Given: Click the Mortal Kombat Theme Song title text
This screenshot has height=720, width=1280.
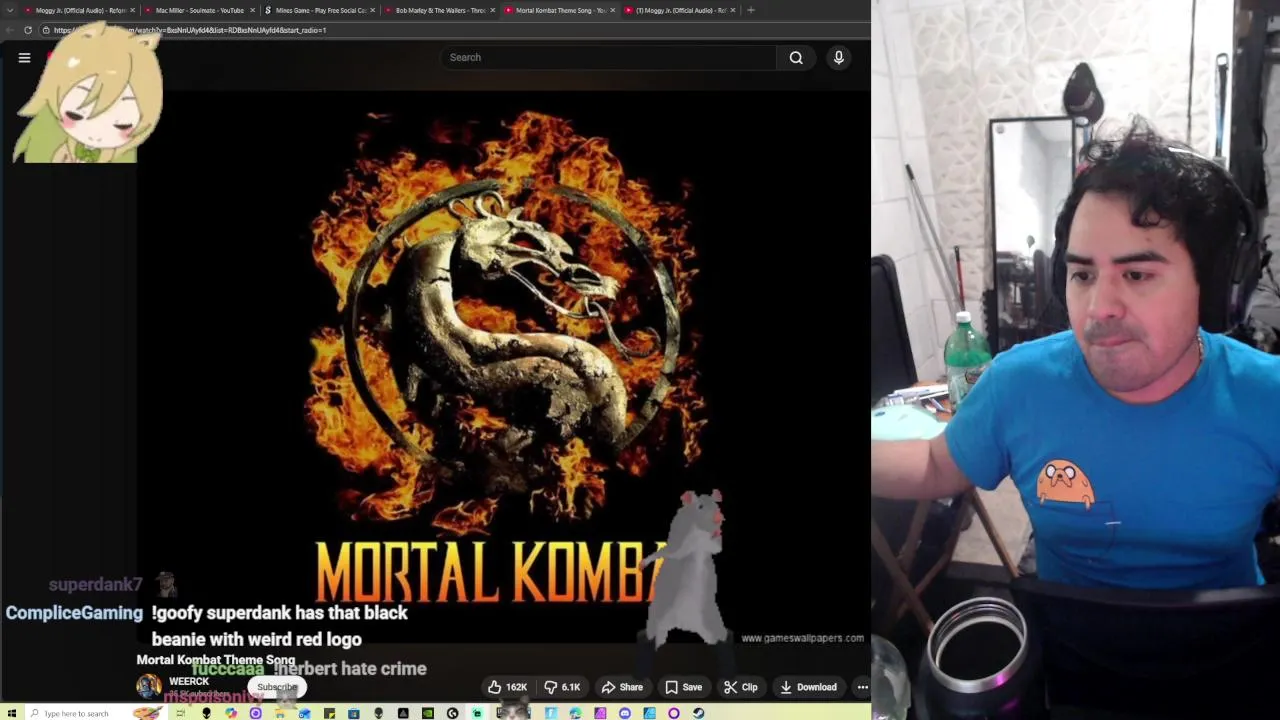Looking at the screenshot, I should click(215, 660).
